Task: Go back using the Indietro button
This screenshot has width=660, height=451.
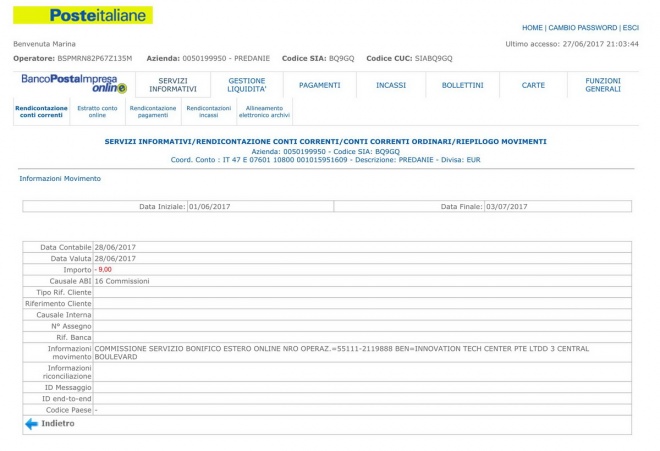Action: tap(57, 424)
